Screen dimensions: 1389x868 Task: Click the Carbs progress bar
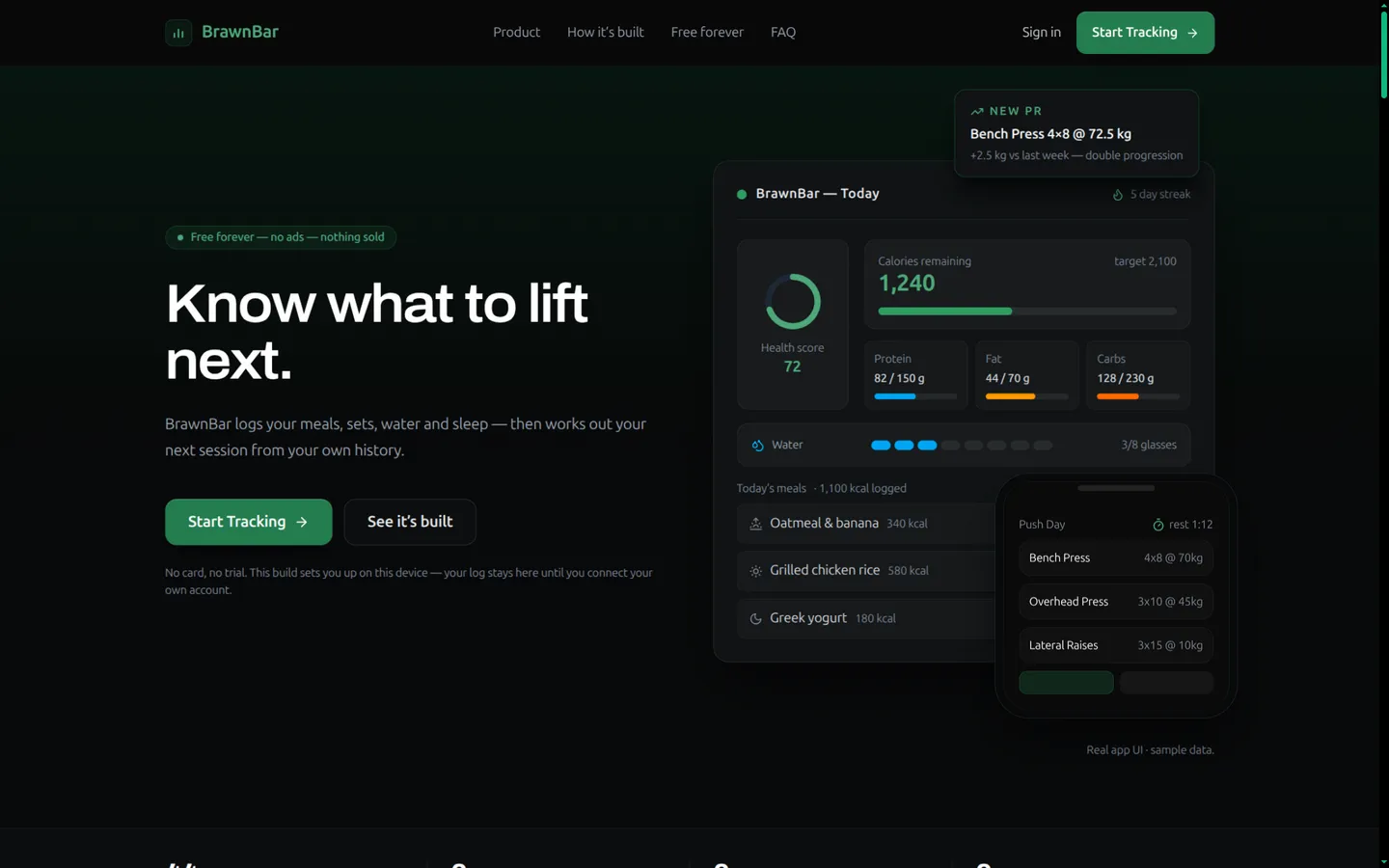click(1138, 396)
